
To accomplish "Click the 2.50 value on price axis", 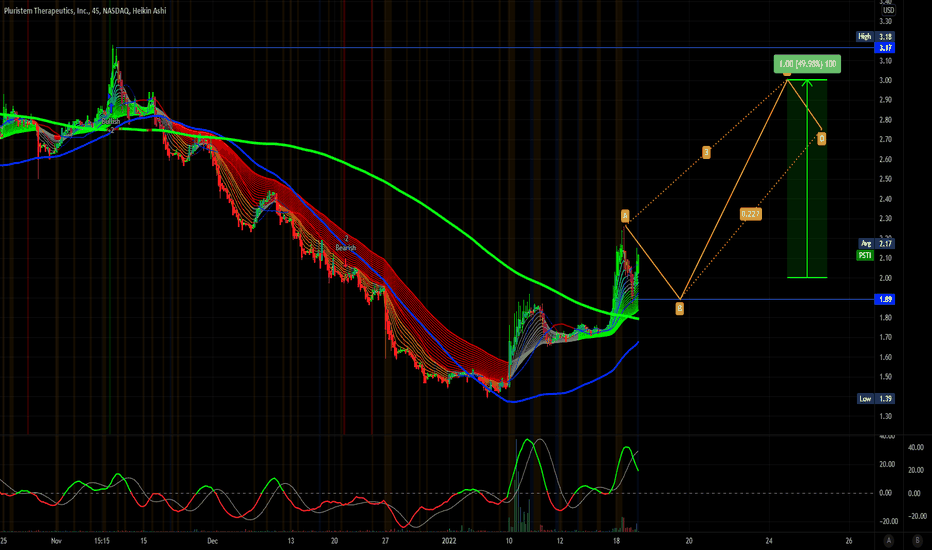I will (x=885, y=179).
